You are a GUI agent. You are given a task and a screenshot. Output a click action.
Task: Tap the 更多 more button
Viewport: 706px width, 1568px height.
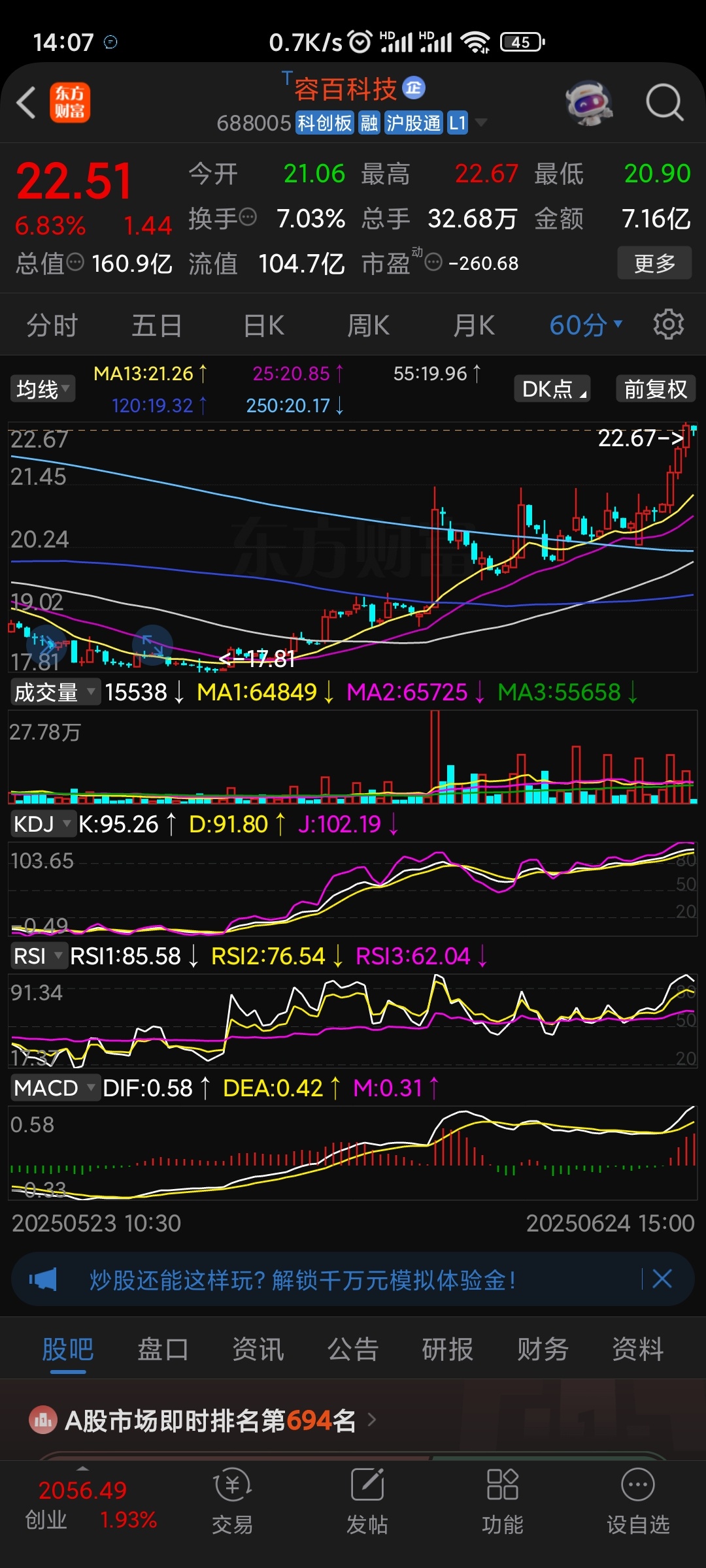coord(654,263)
